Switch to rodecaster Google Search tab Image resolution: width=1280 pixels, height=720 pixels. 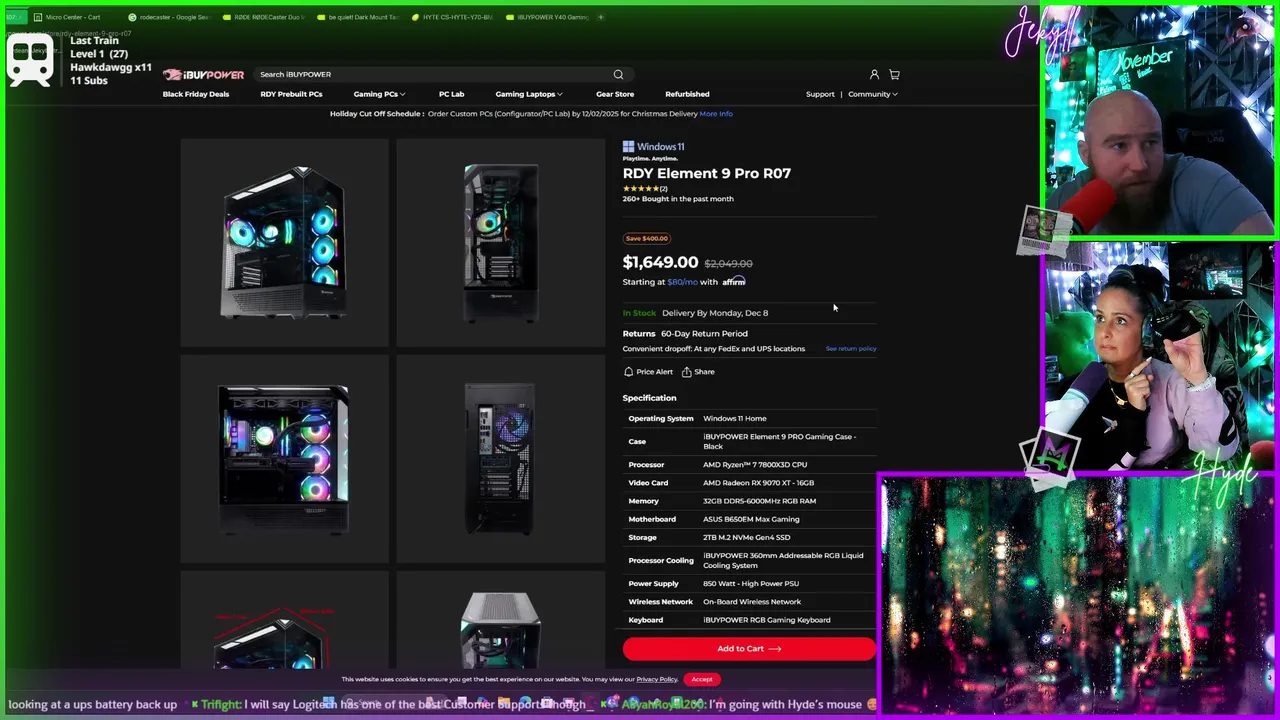(x=172, y=17)
